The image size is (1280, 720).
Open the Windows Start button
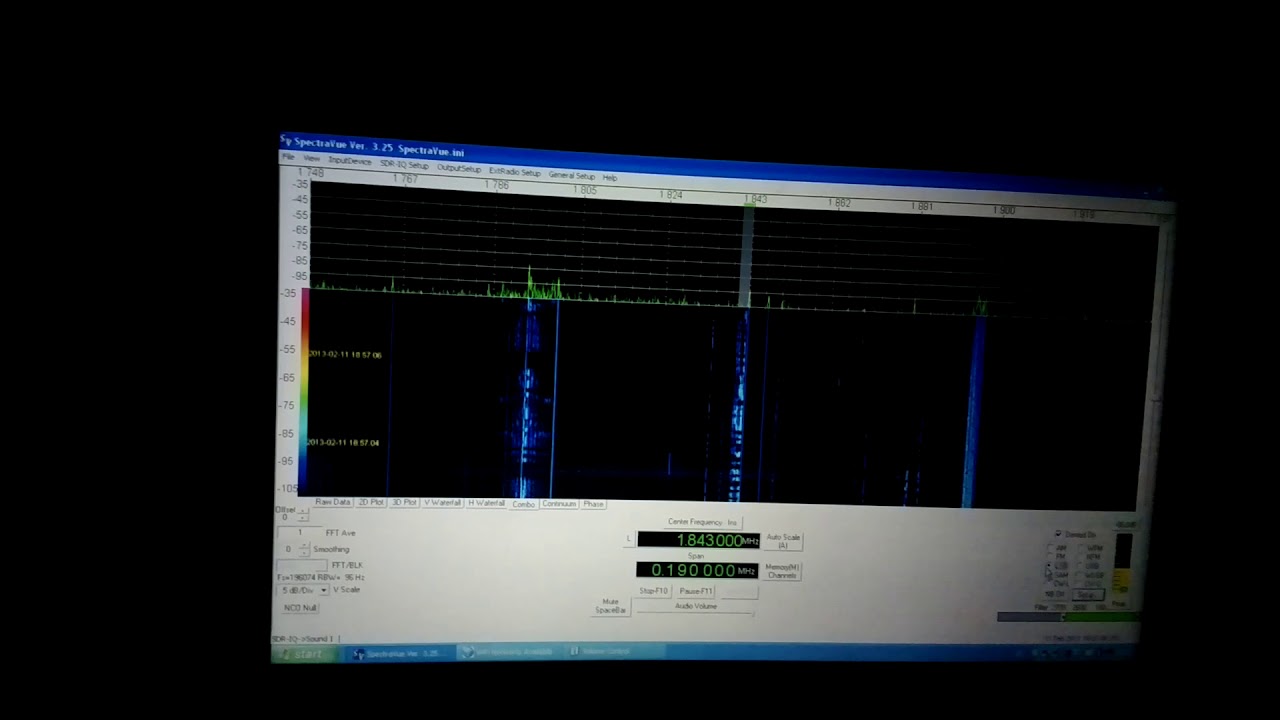click(x=304, y=653)
